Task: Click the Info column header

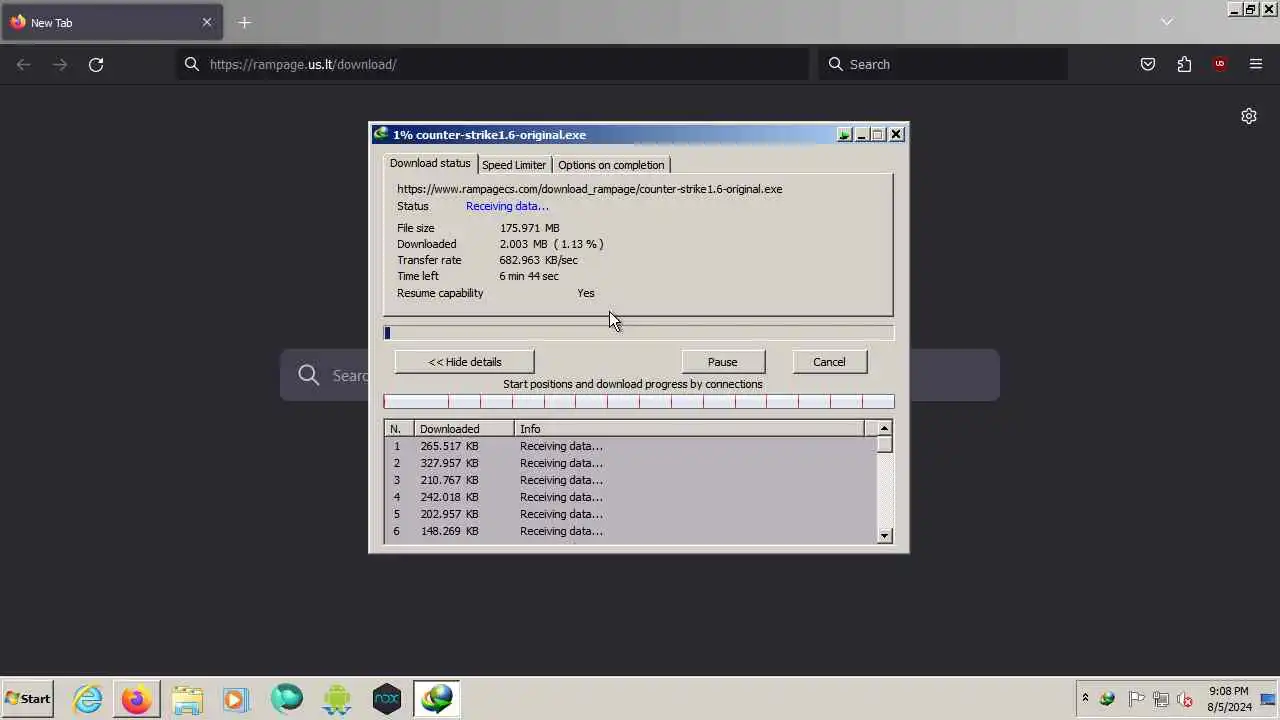Action: (689, 429)
